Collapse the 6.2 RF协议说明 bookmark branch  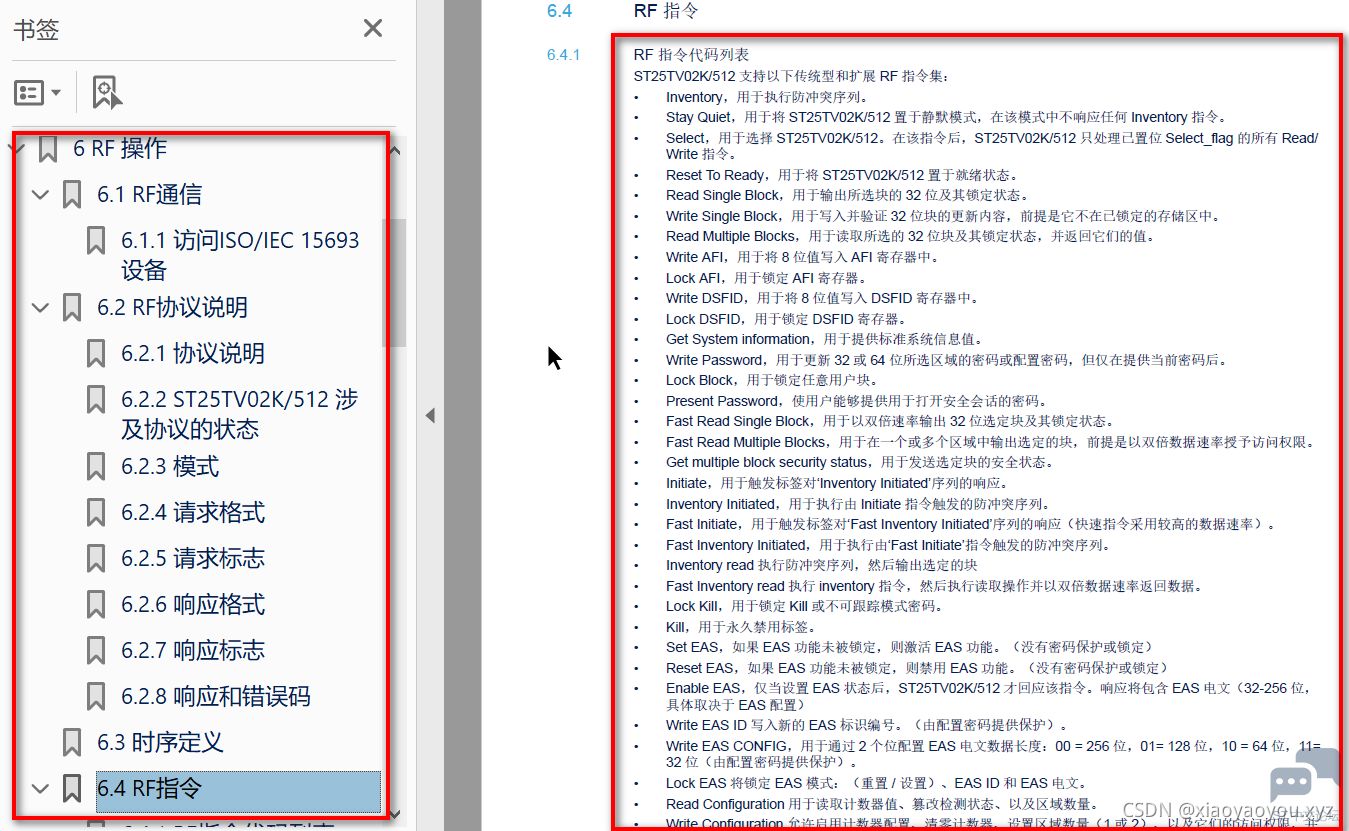coord(41,307)
